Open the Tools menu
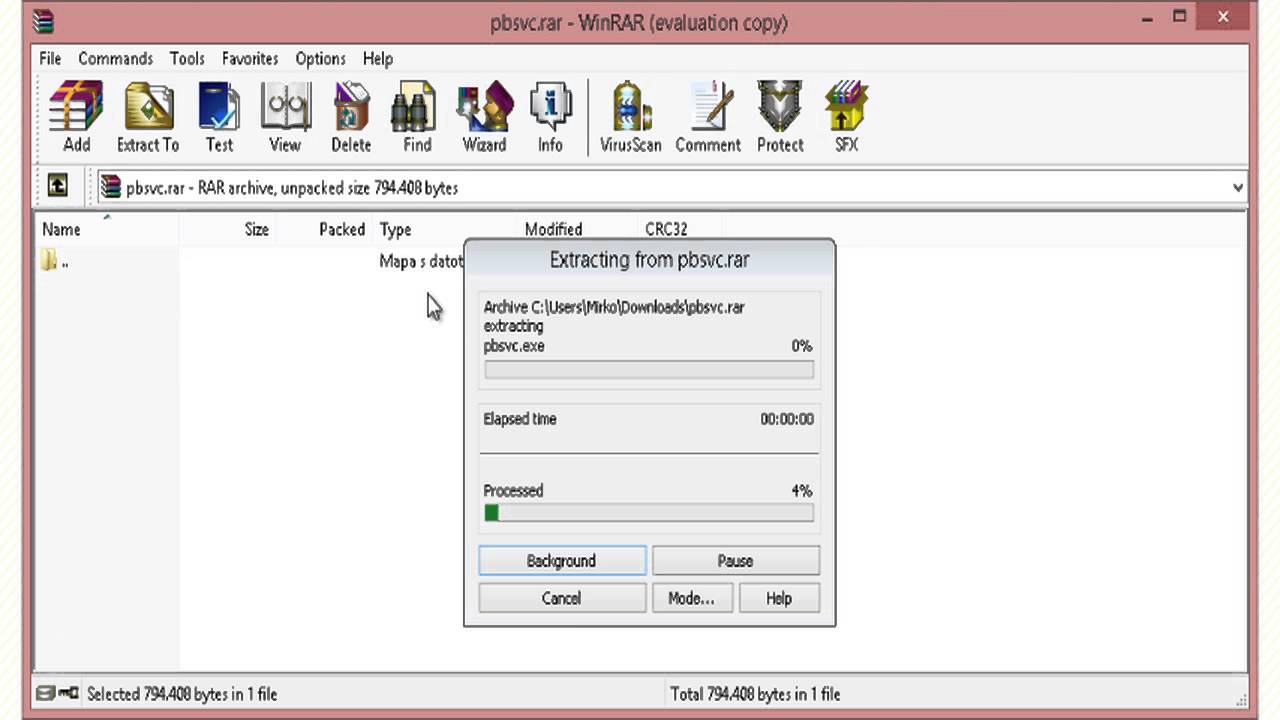This screenshot has height=720, width=1280. click(186, 58)
